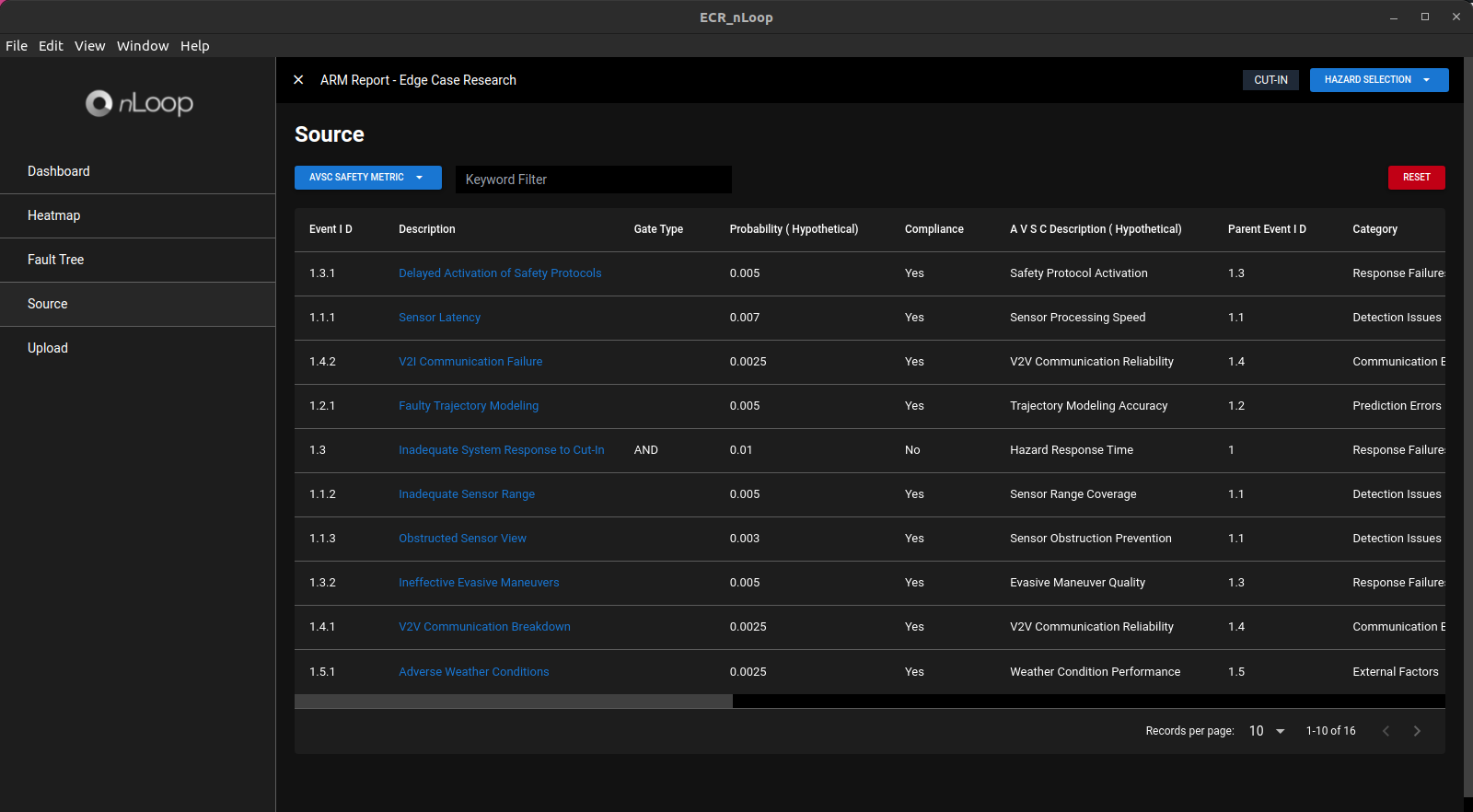1473x812 pixels.
Task: Open Ineffective Evasive Maneuvers link
Action: 479,583
